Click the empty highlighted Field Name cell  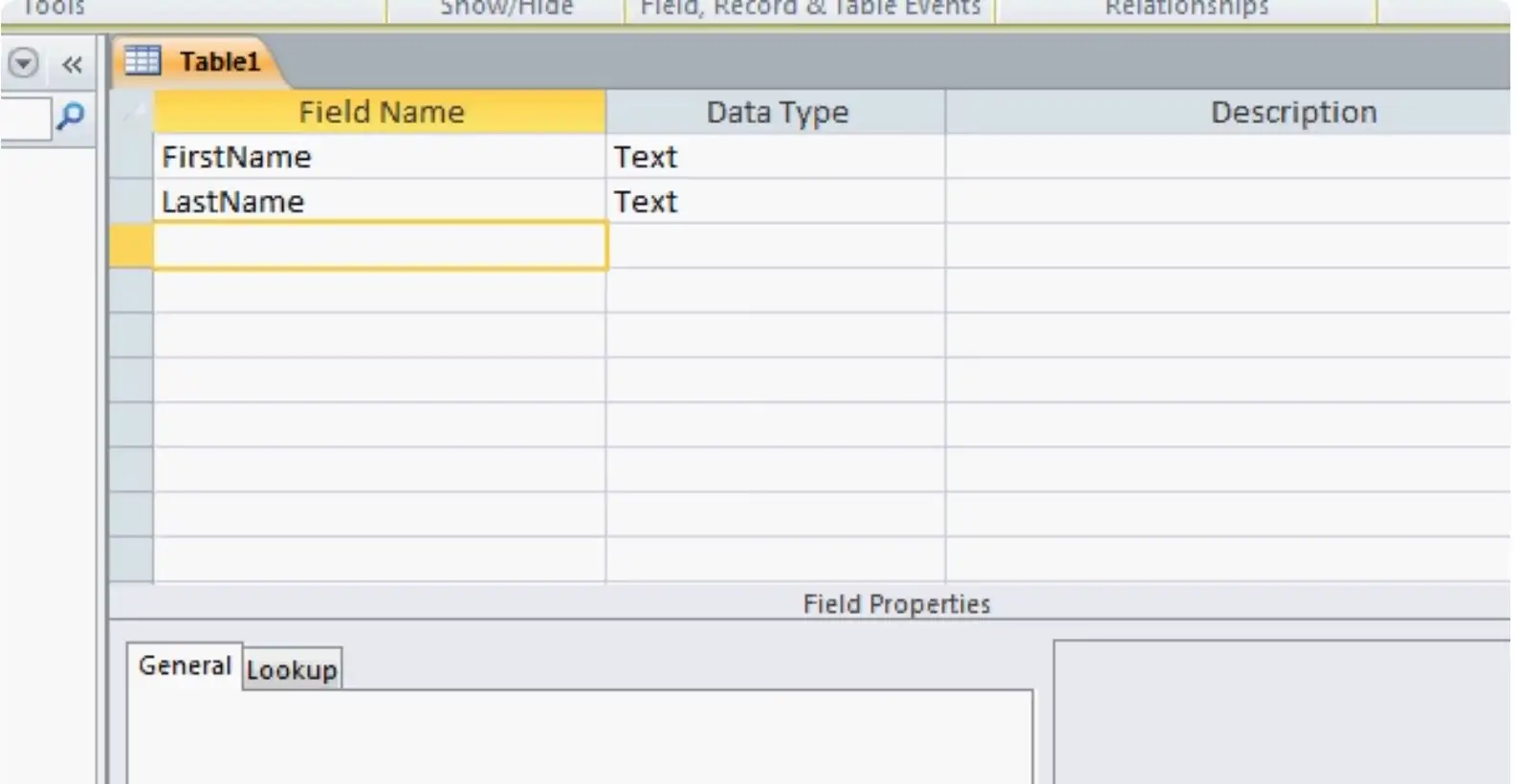pos(380,246)
